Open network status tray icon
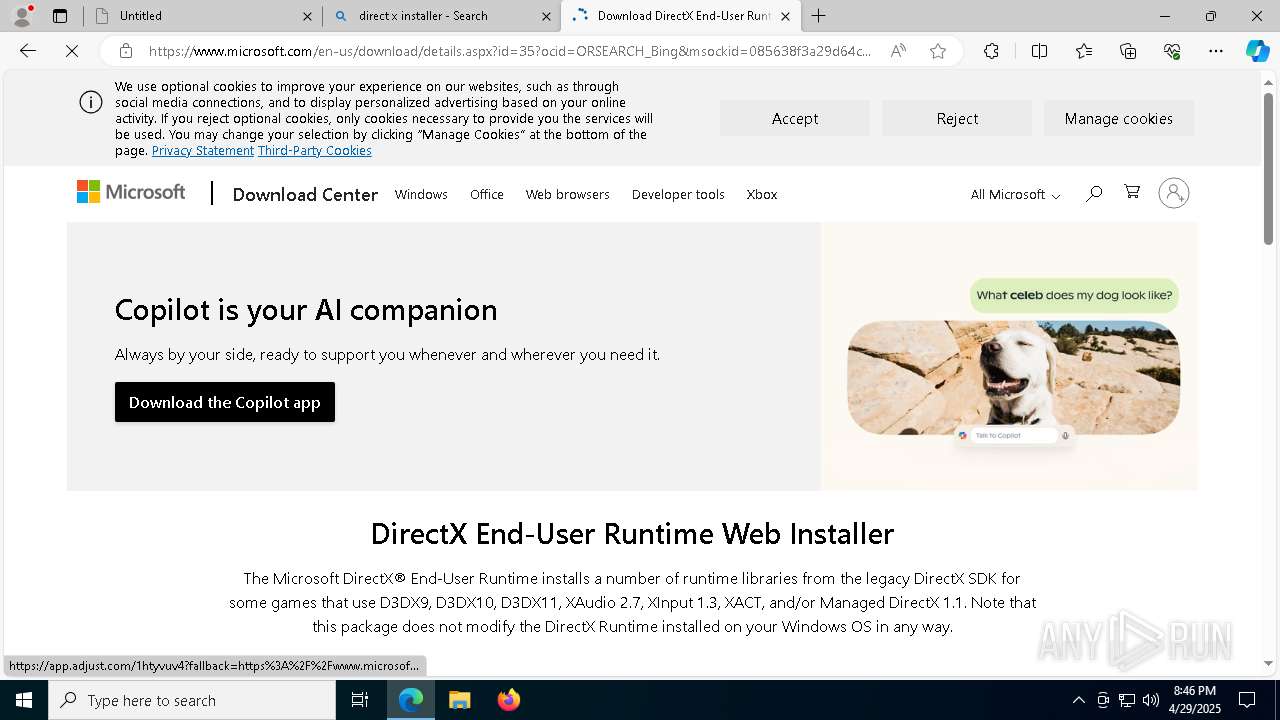This screenshot has width=1280, height=720. [x=1127, y=700]
